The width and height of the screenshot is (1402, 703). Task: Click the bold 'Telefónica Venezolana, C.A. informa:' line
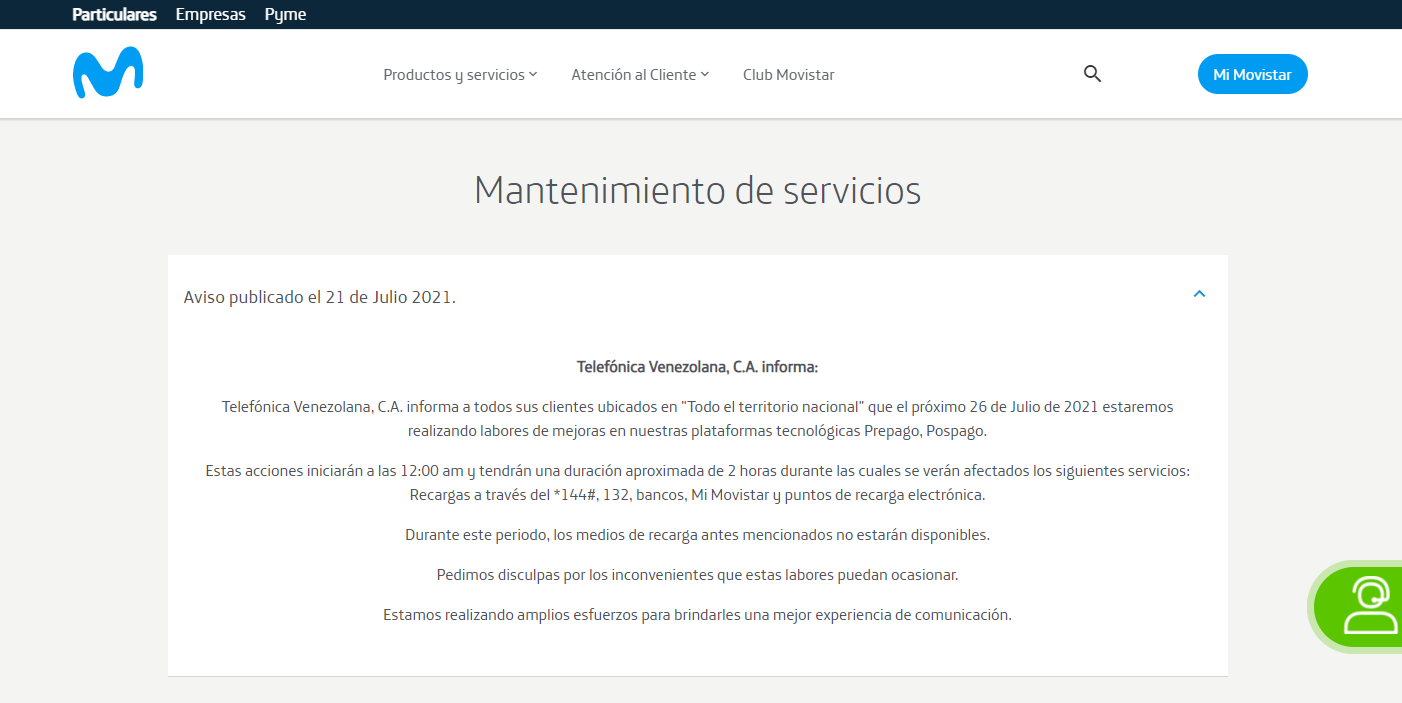point(698,367)
